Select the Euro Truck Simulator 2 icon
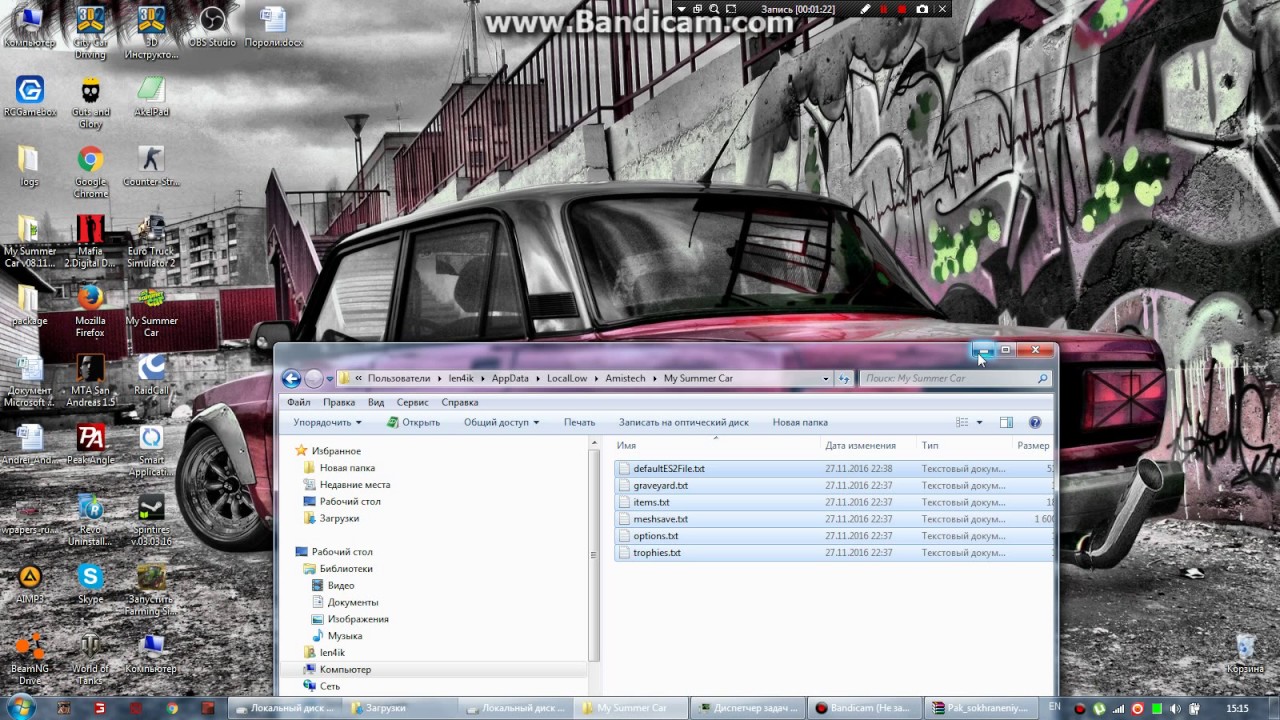 (x=151, y=241)
